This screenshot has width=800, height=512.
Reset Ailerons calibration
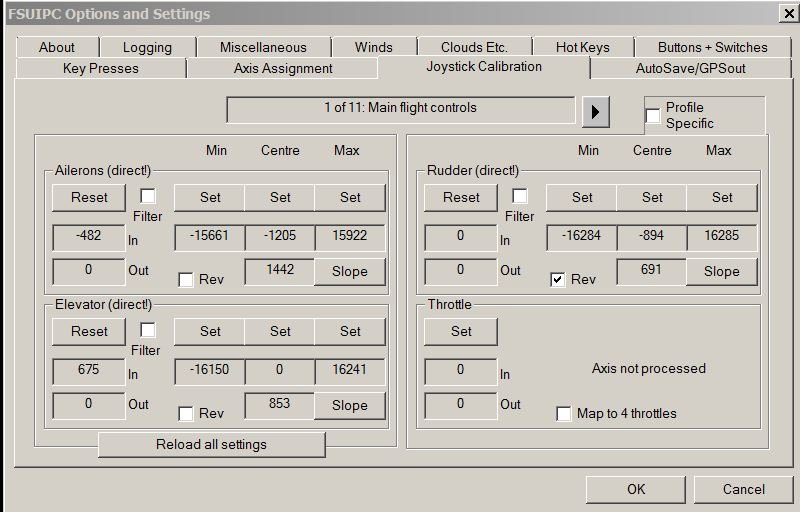point(89,197)
